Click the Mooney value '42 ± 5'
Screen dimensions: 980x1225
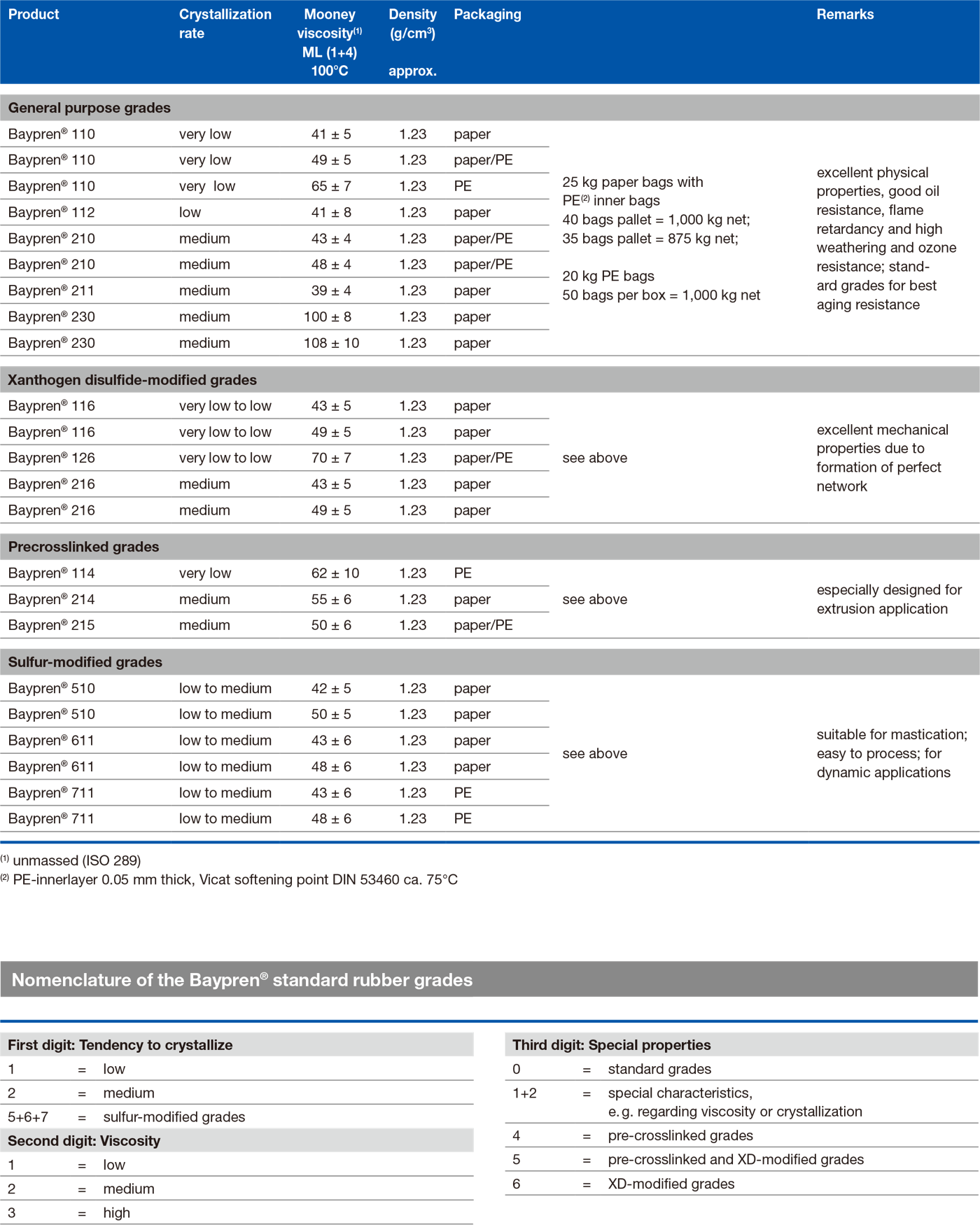[331, 688]
